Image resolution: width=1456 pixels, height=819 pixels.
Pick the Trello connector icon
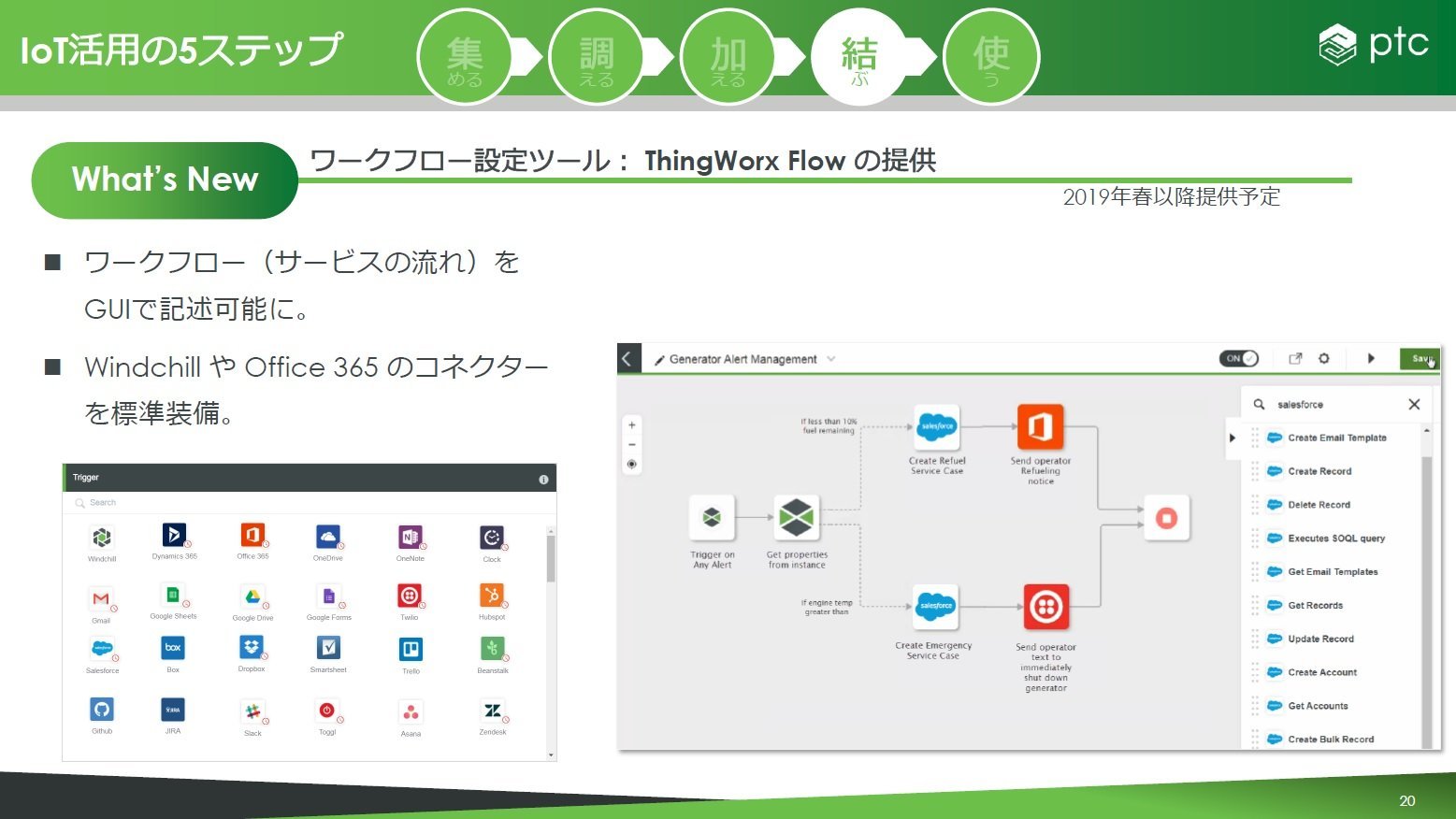(x=411, y=649)
